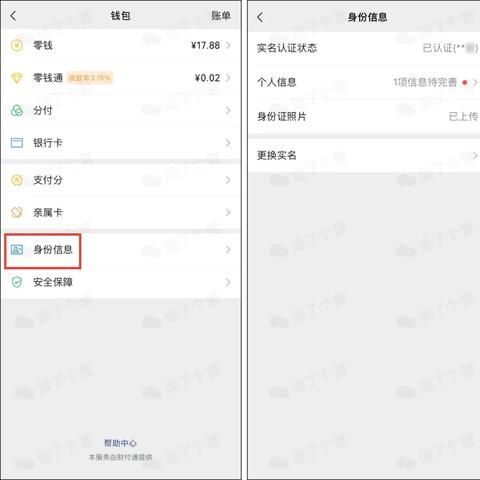Open the 账单 menu in the header

click(x=221, y=16)
